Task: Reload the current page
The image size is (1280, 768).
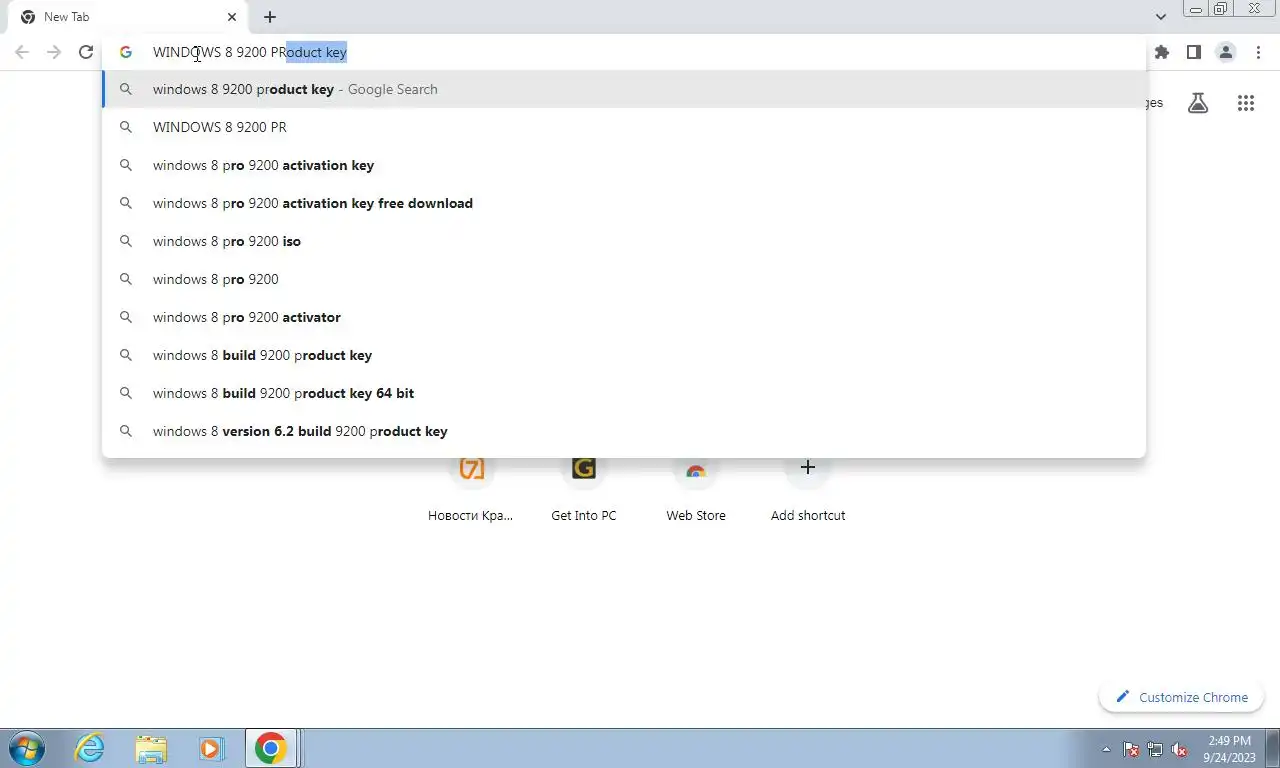Action: 86,52
